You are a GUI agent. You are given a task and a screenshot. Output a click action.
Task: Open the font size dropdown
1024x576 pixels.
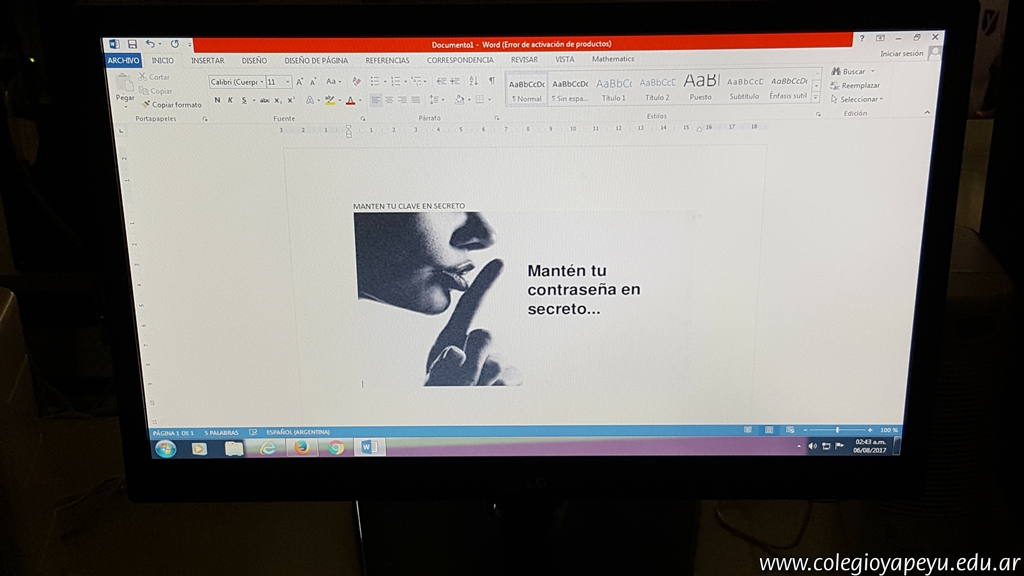coord(277,82)
